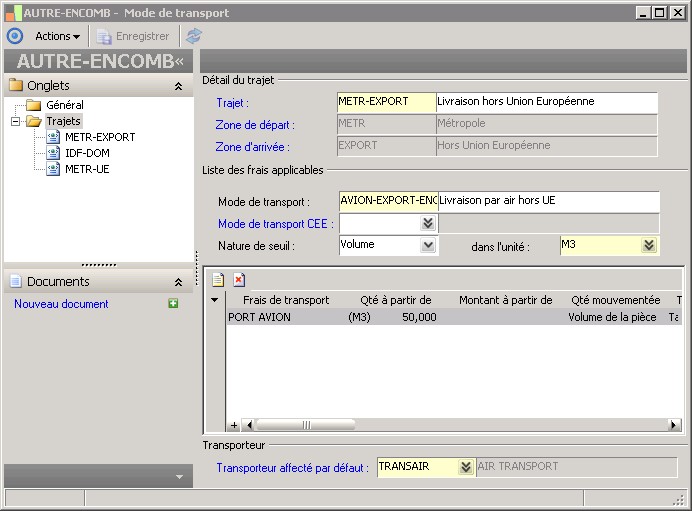The width and height of the screenshot is (692, 511).
Task: Click the grid scroll right arrow
Action: point(673,425)
